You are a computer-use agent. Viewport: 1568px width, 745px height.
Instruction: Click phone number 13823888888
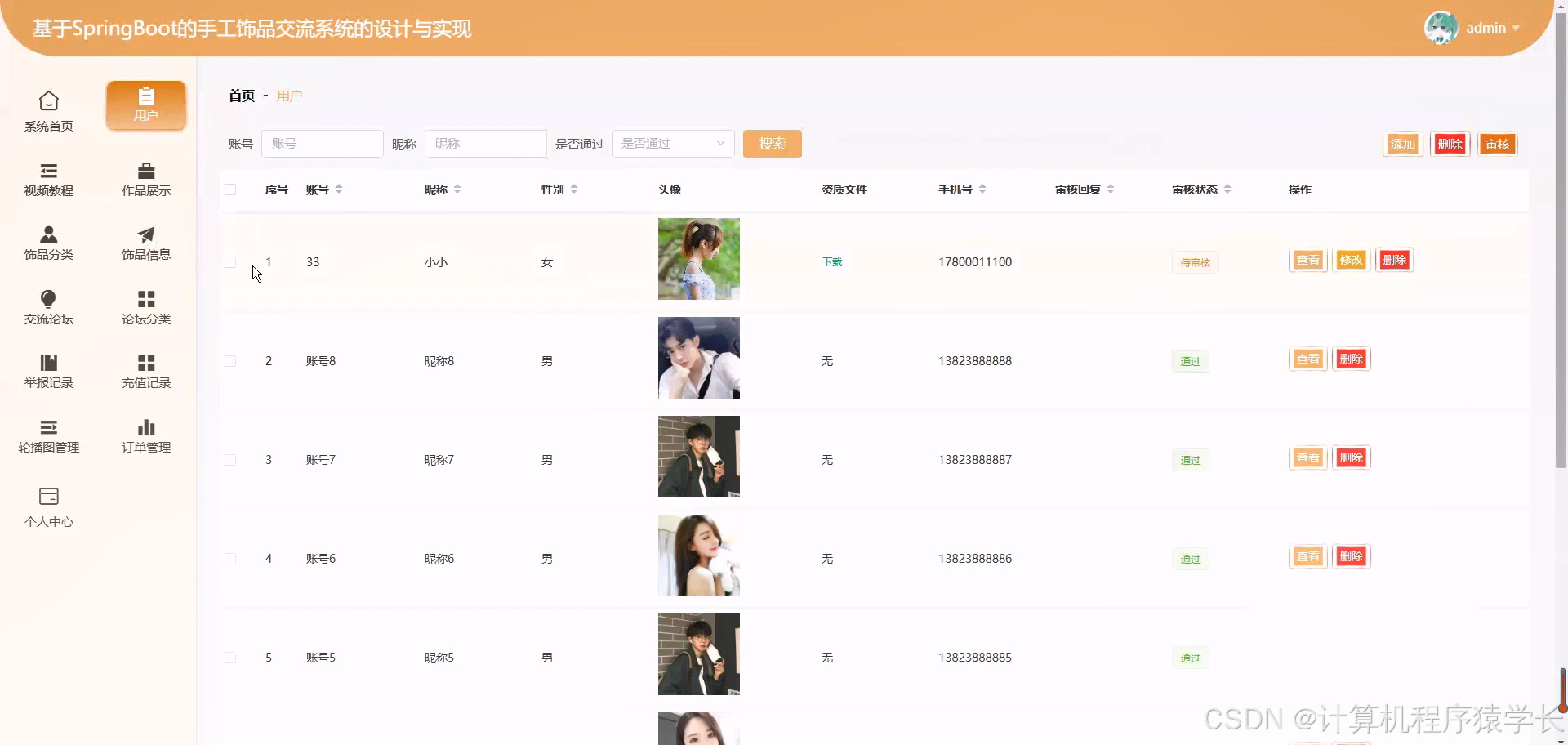click(975, 361)
